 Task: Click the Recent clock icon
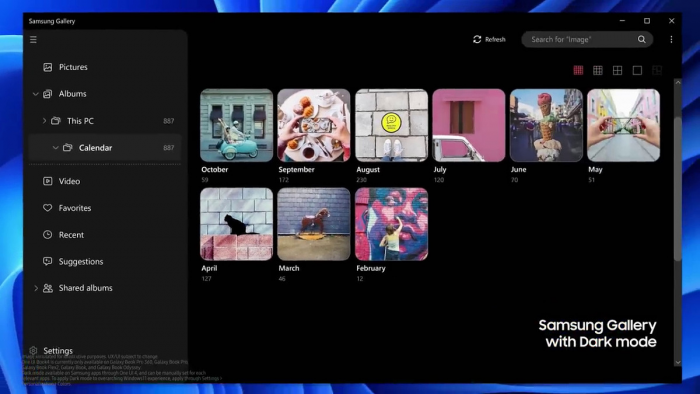tap(47, 235)
